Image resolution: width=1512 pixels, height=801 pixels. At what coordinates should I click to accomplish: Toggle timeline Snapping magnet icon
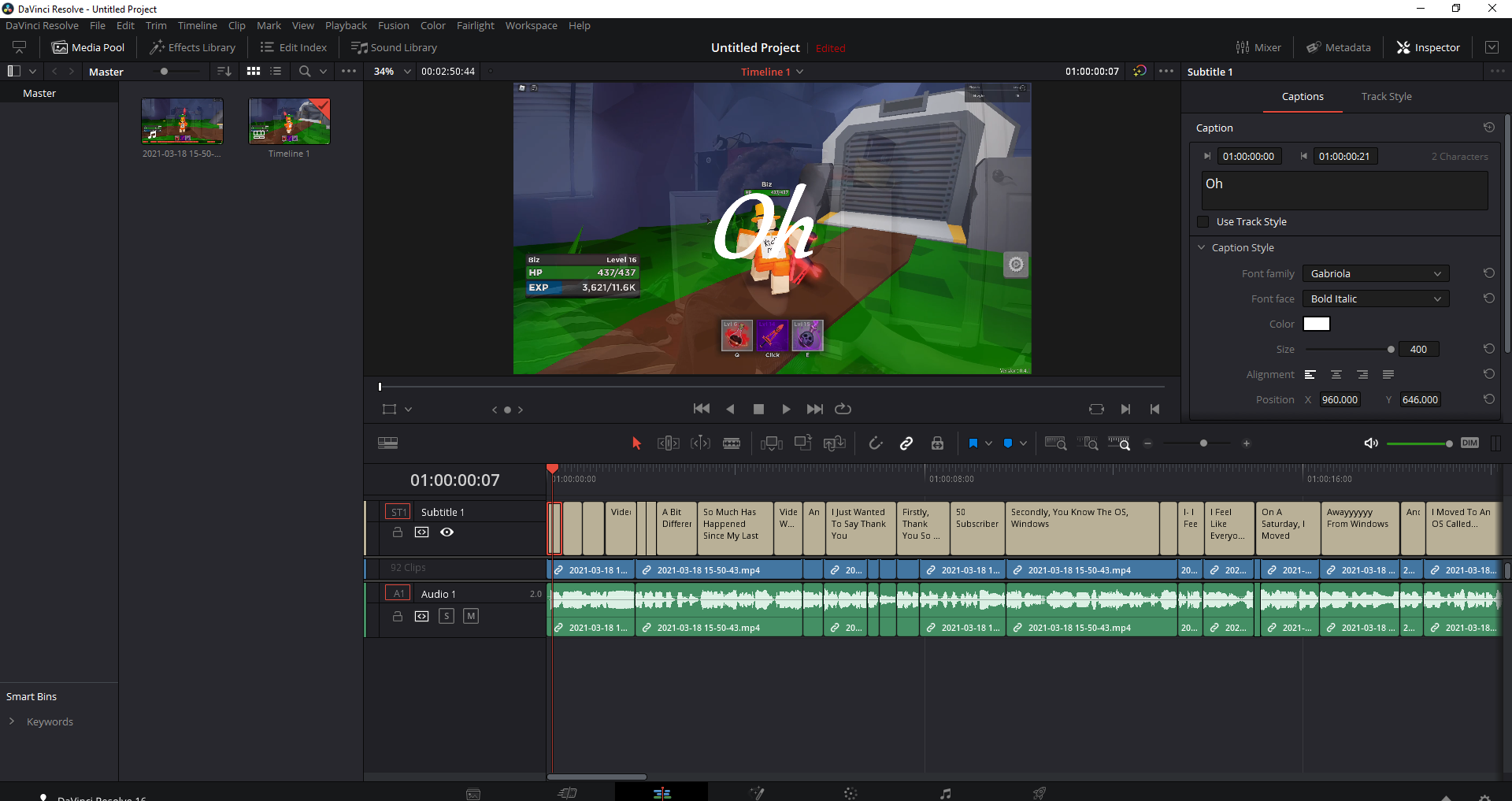coord(875,443)
